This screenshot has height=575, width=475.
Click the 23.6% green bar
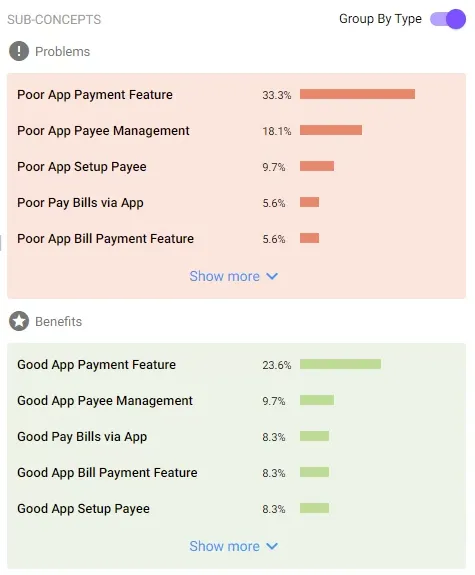click(340, 364)
